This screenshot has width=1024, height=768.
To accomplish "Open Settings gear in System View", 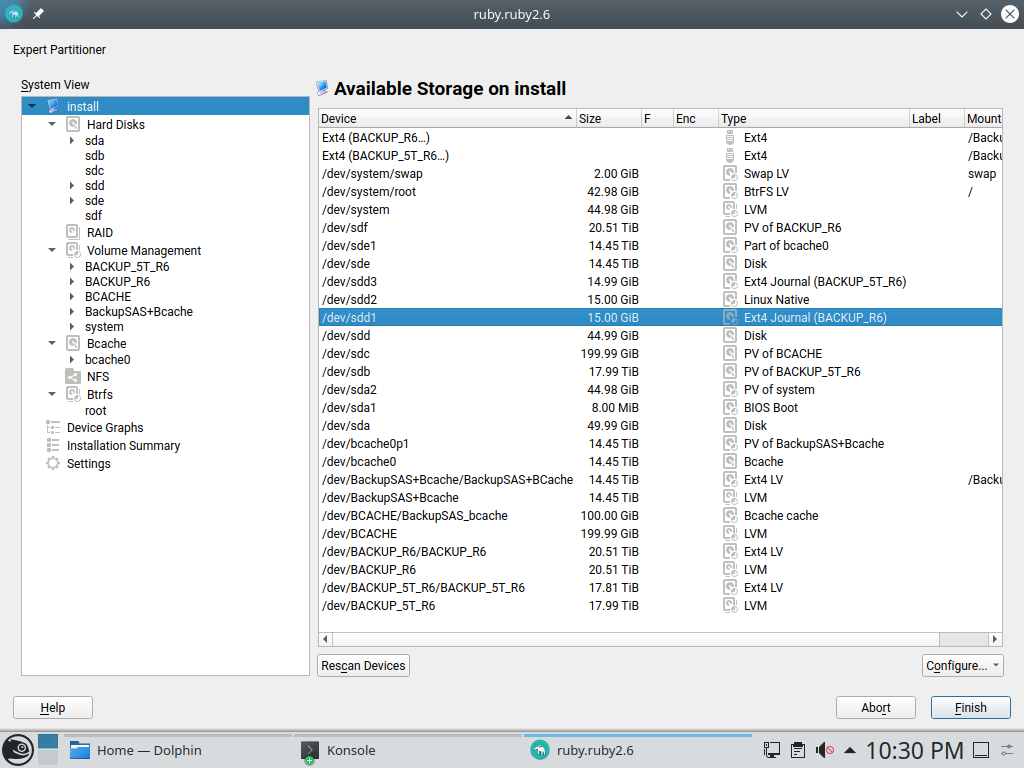I will [53, 464].
